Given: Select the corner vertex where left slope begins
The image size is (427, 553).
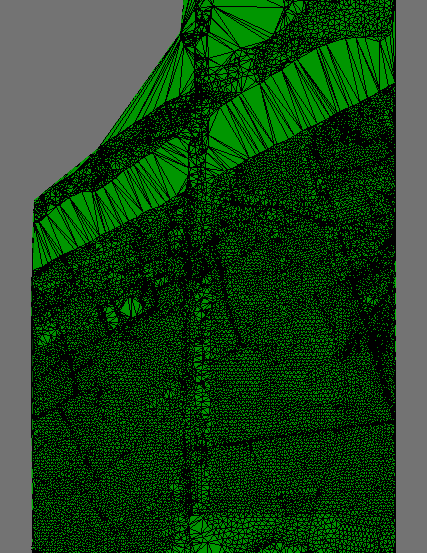Looking at the screenshot, I should coord(35,201).
